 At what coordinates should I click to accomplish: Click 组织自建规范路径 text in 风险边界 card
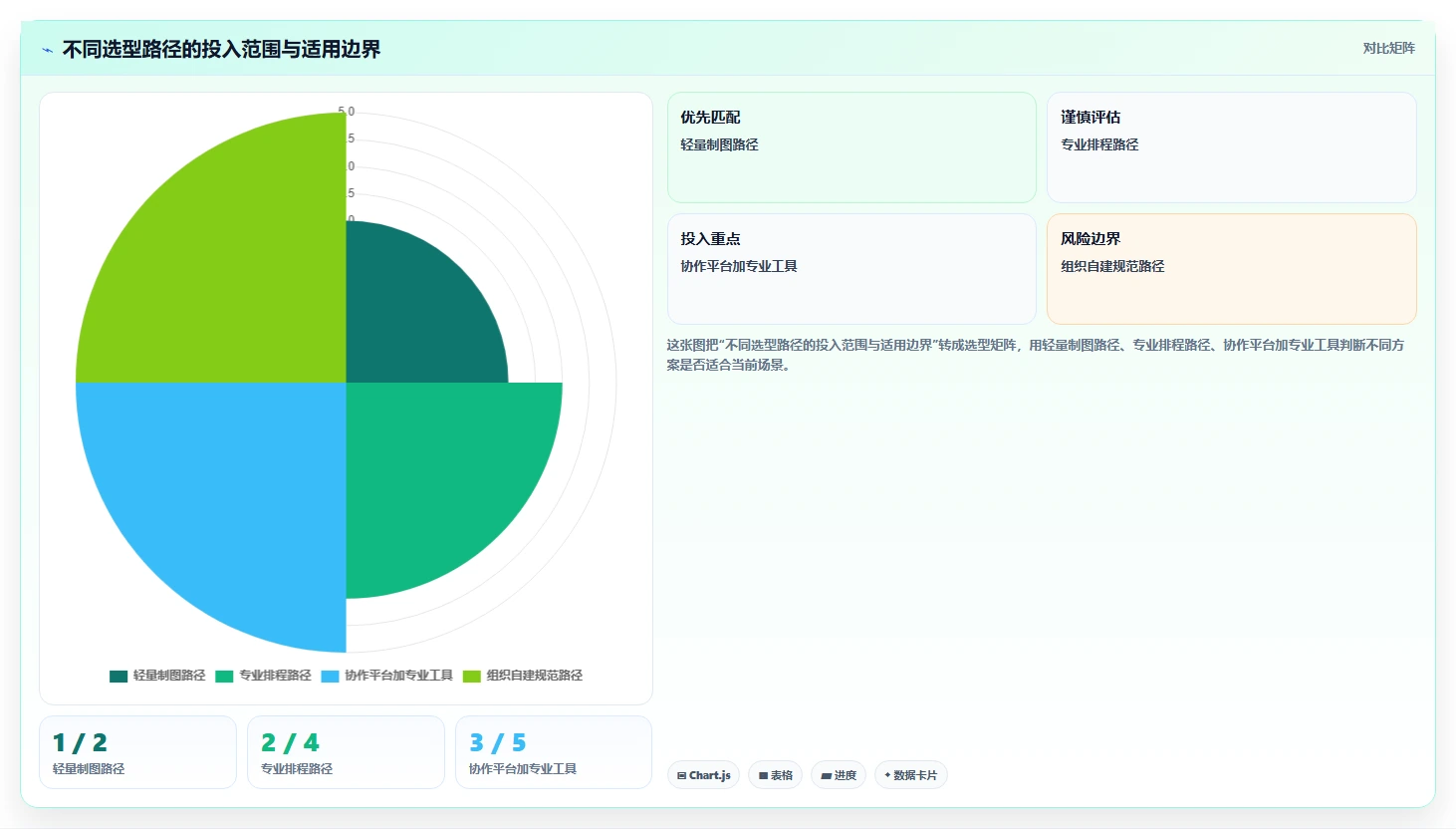click(x=1112, y=266)
